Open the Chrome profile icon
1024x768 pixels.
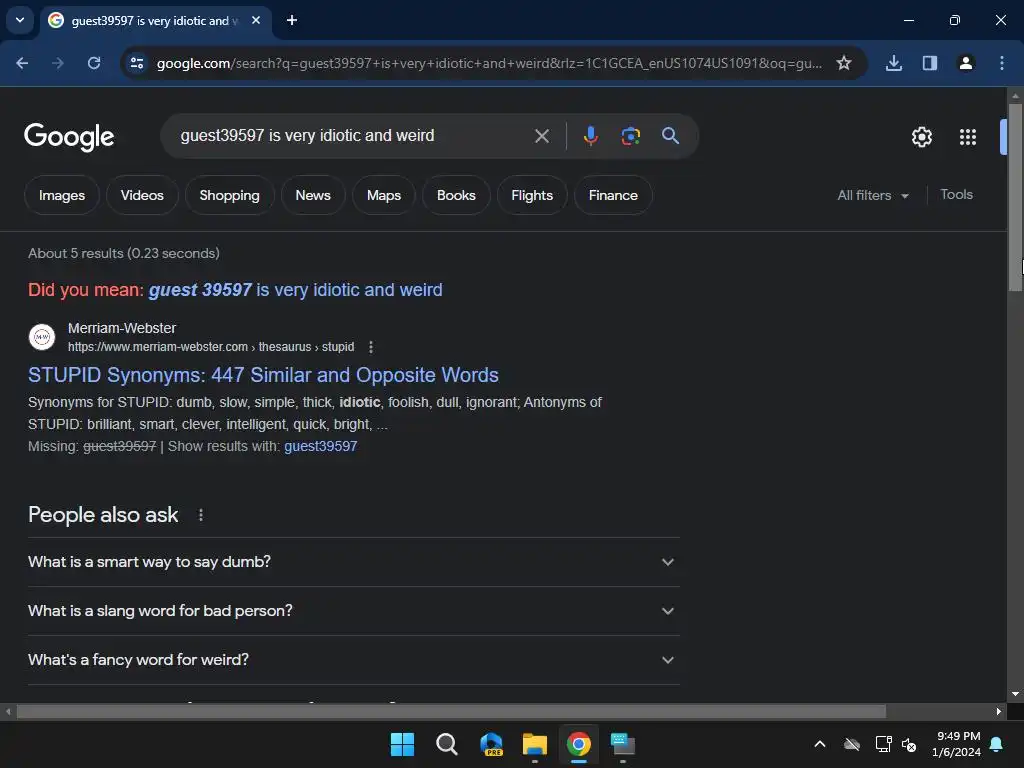[966, 63]
